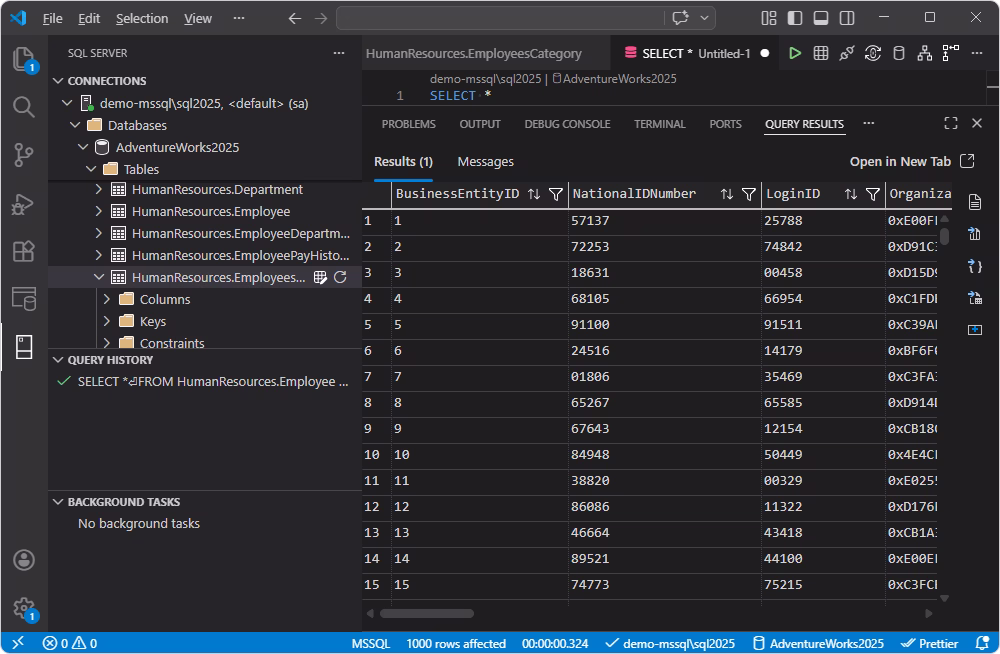The image size is (1000, 654).
Task: Click the arrow and bar chart icon in results
Action: [x=974, y=234]
